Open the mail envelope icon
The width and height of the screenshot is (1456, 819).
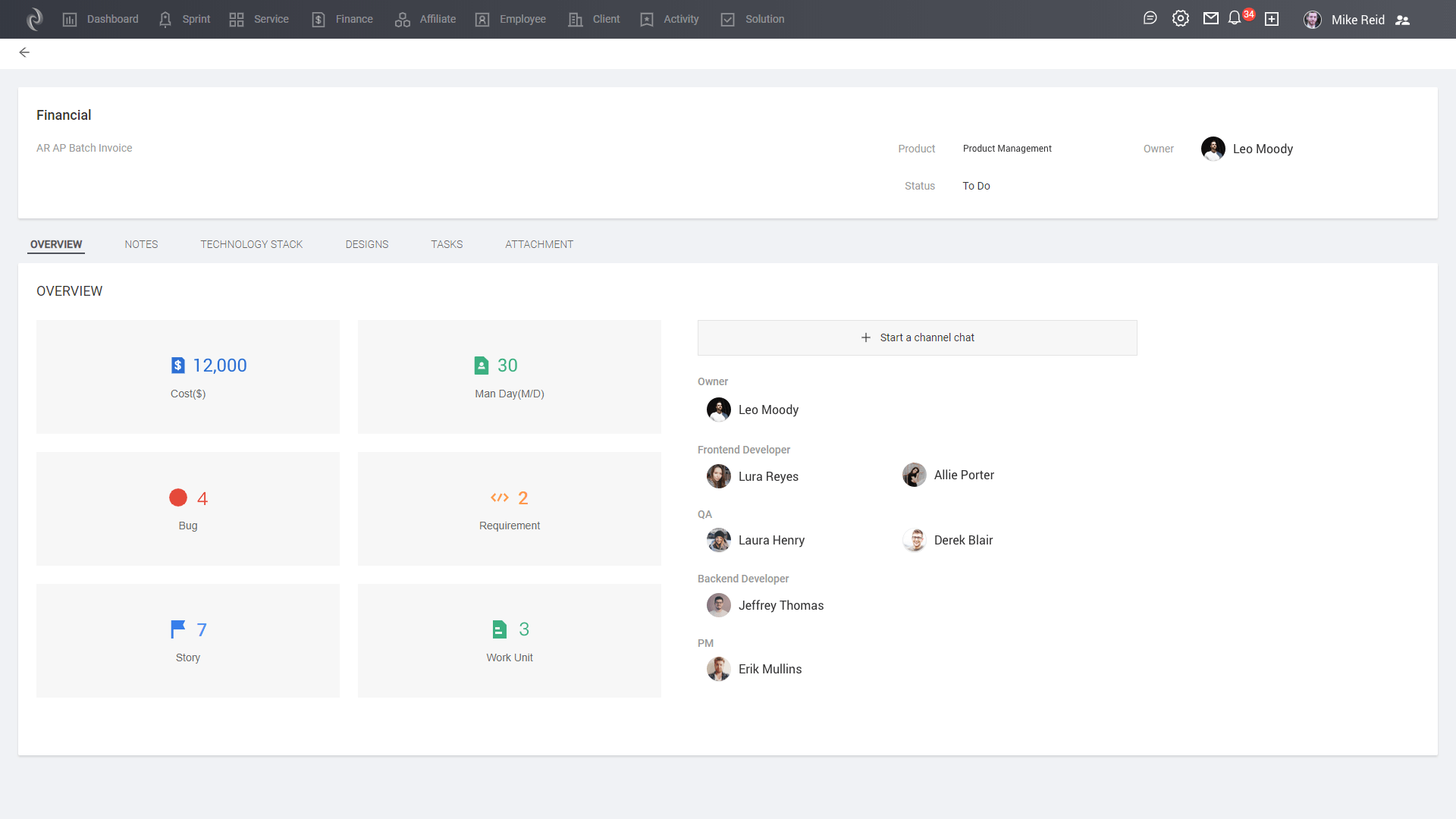pyautogui.click(x=1211, y=19)
